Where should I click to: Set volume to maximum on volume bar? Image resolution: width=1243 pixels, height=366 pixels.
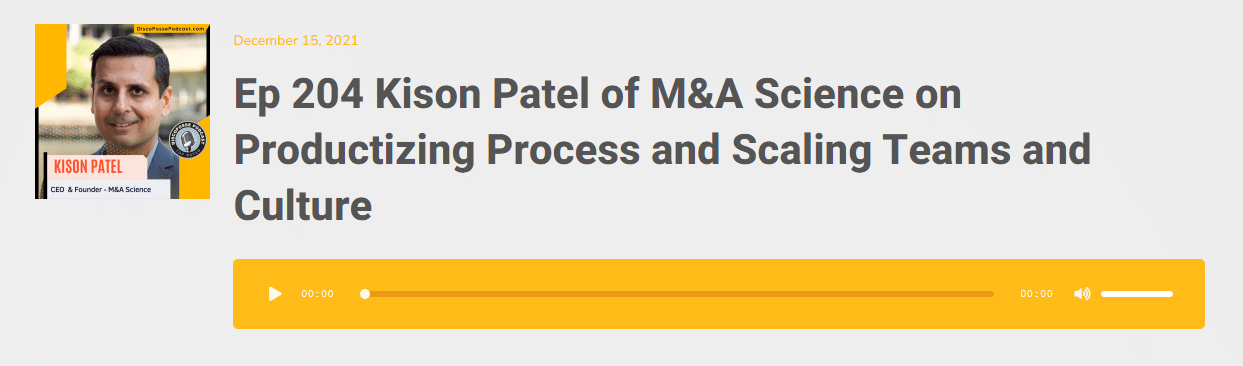click(1171, 294)
